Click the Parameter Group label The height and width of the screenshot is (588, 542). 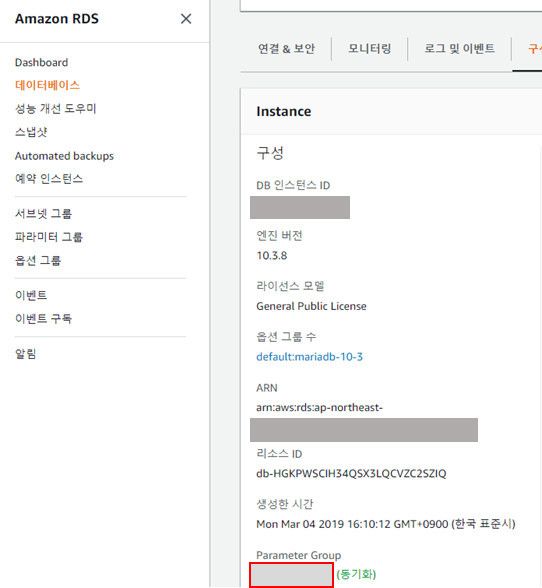[299, 555]
